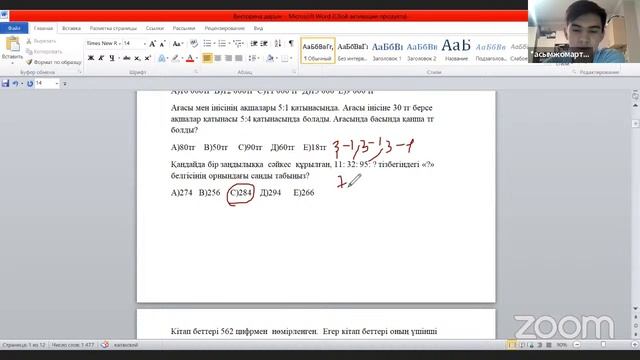
Task: Toggle align text right
Action: click(x=228, y=58)
